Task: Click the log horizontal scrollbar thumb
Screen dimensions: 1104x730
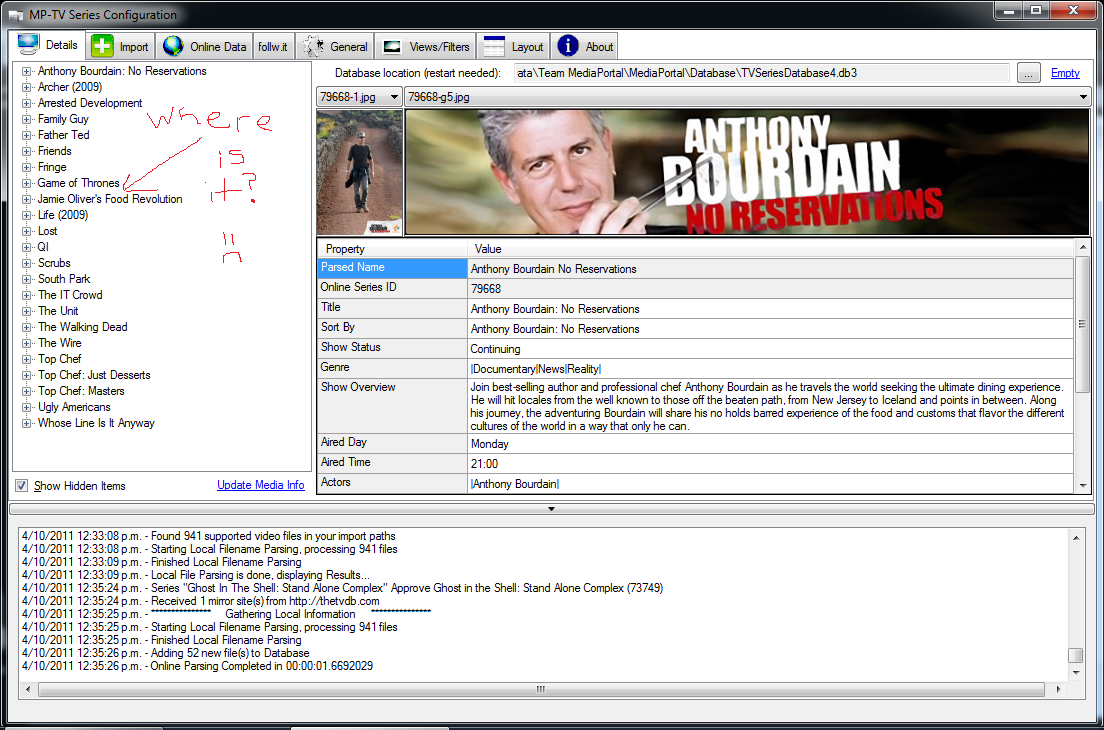Action: click(x=541, y=689)
